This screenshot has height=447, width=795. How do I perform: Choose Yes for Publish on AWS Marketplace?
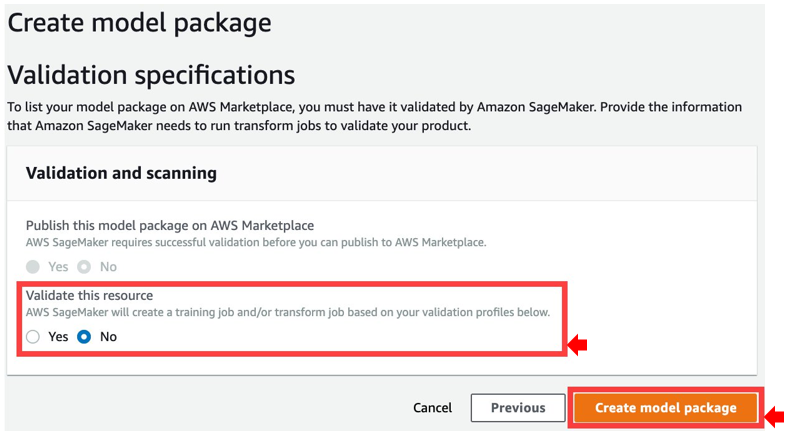point(33,267)
